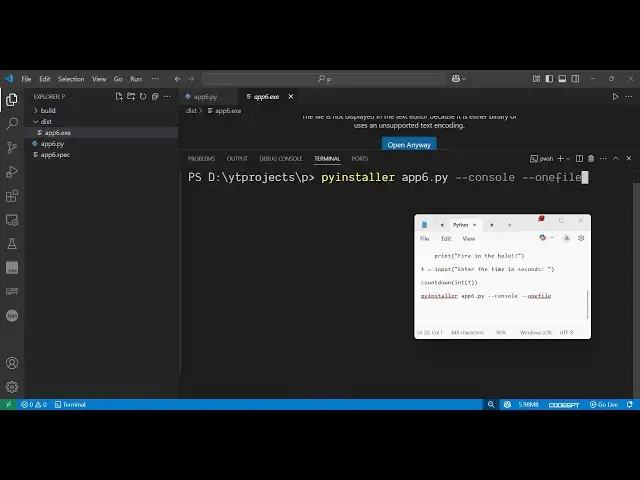640x480 pixels.
Task: Select app6.spec in Explorer tree
Action: coord(101,155)
